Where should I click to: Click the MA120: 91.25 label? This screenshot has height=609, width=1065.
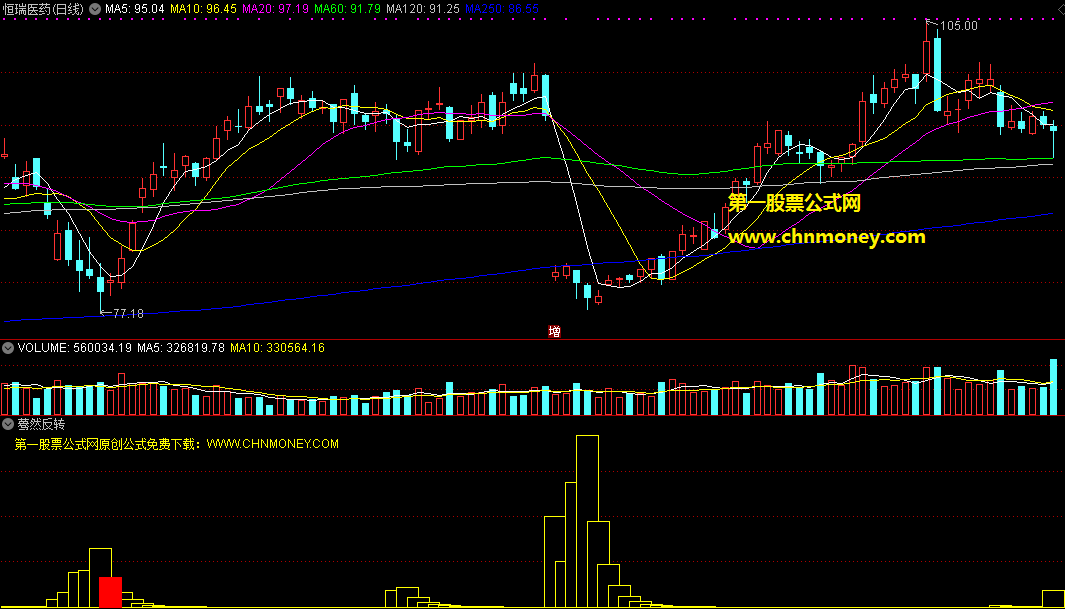pyautogui.click(x=422, y=9)
